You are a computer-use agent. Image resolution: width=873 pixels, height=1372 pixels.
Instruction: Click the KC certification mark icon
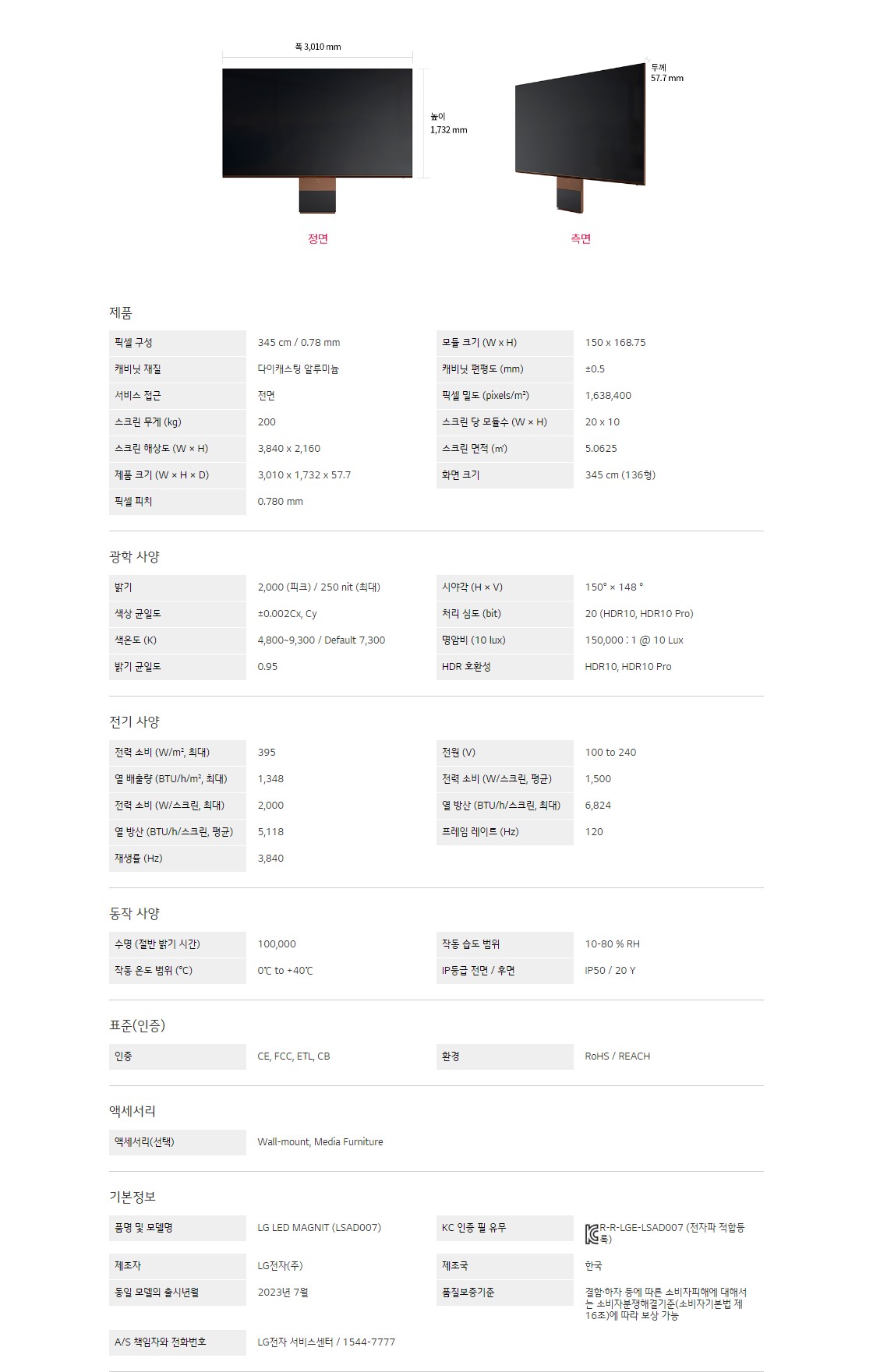pos(592,1234)
